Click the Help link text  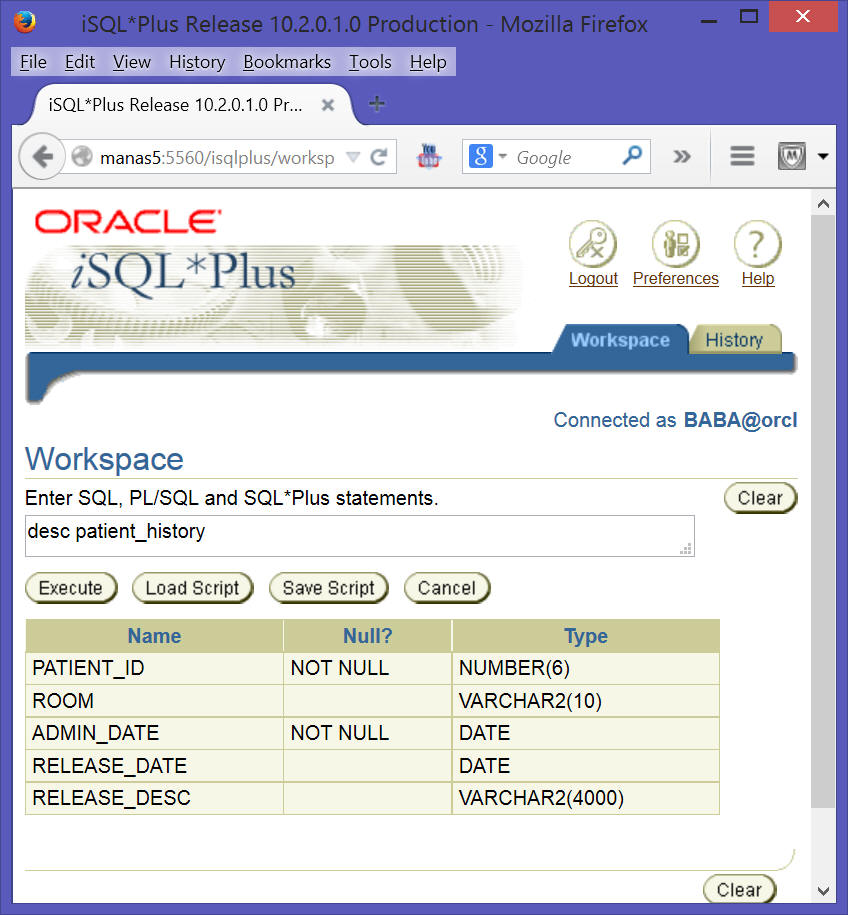click(x=758, y=278)
